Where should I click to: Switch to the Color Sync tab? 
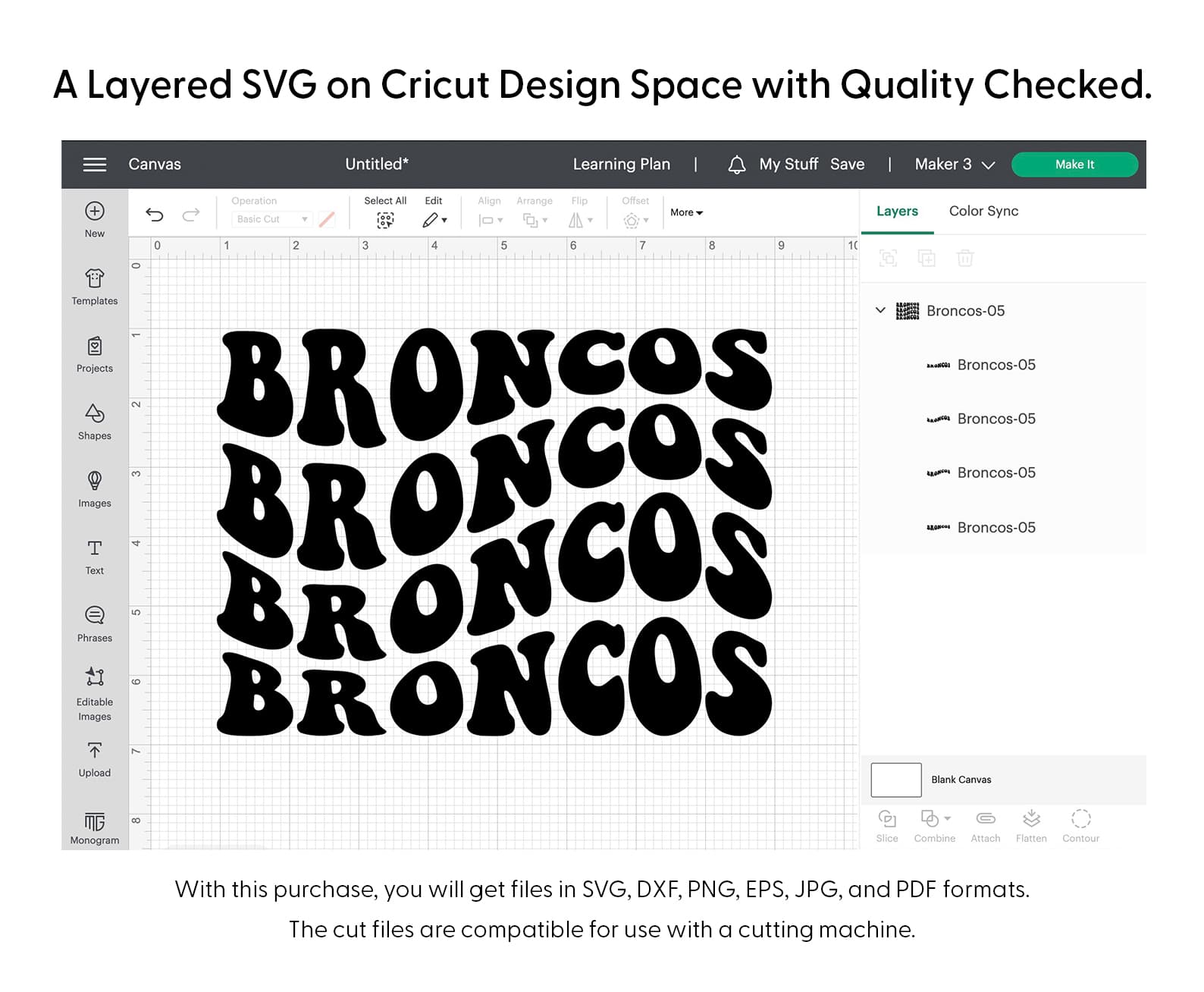tap(983, 212)
